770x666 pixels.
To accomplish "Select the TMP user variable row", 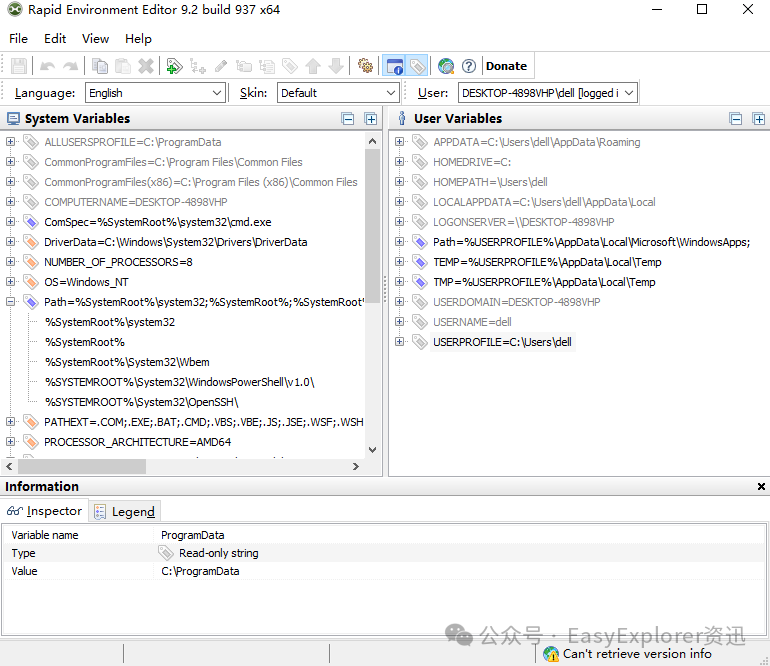I will coord(544,282).
